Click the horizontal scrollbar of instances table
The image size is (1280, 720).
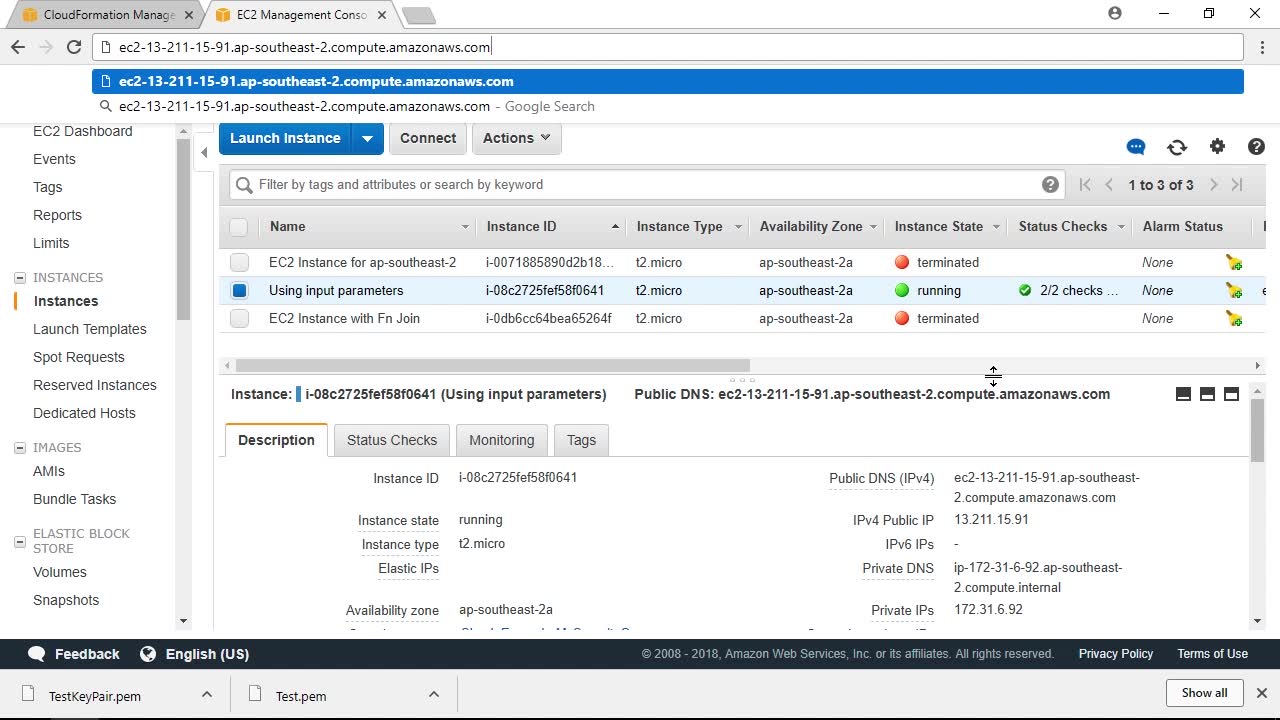coord(493,366)
